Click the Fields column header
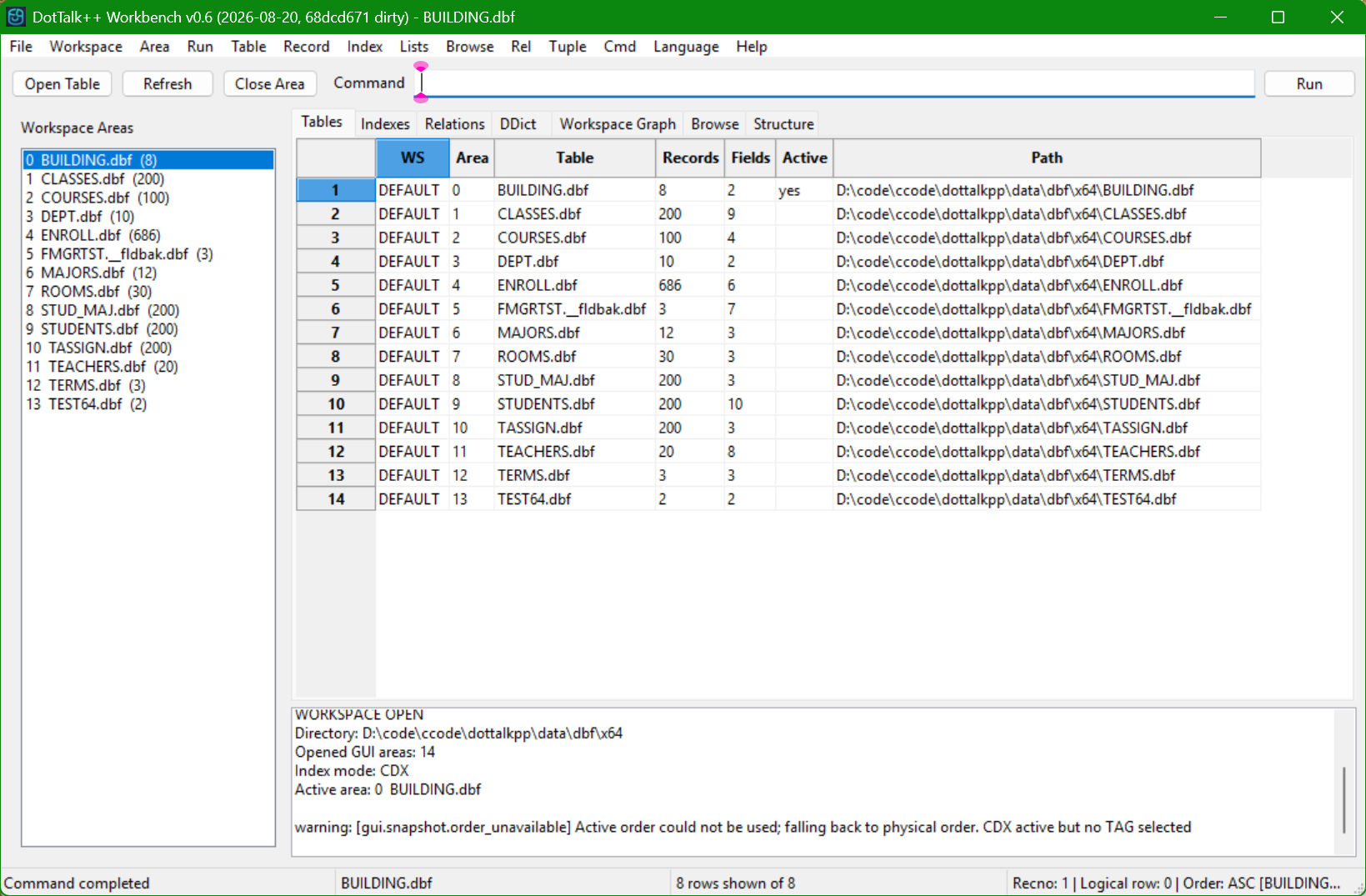The height and width of the screenshot is (896, 1366). click(750, 158)
